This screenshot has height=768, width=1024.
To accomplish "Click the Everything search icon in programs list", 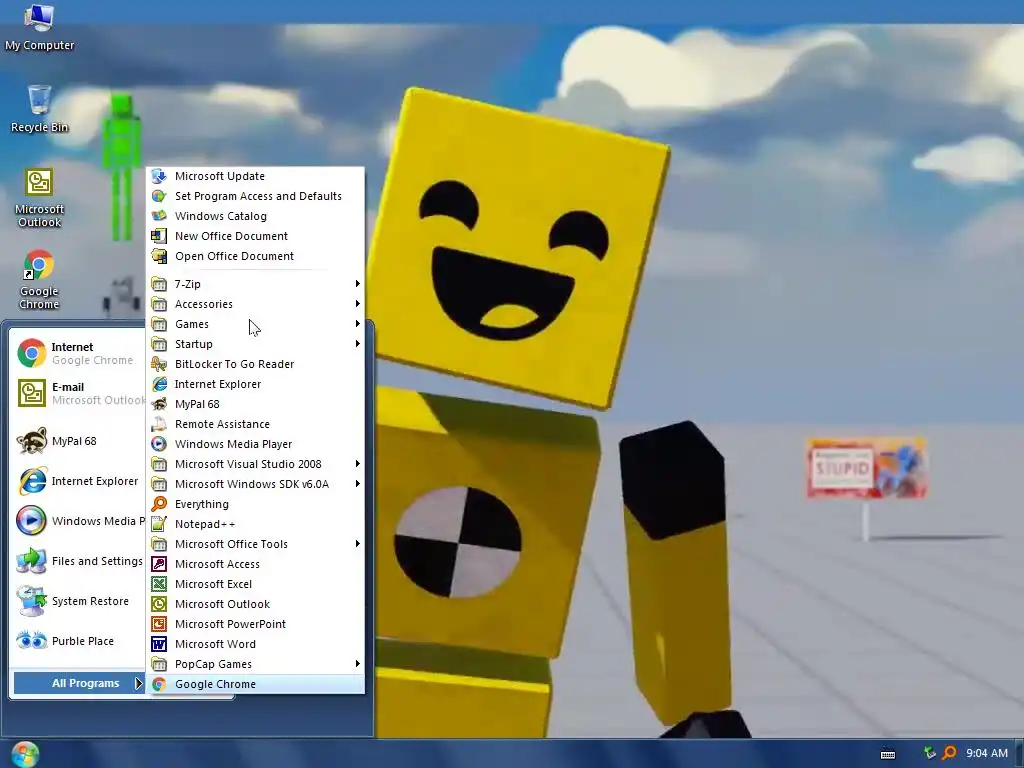I will 159,504.
